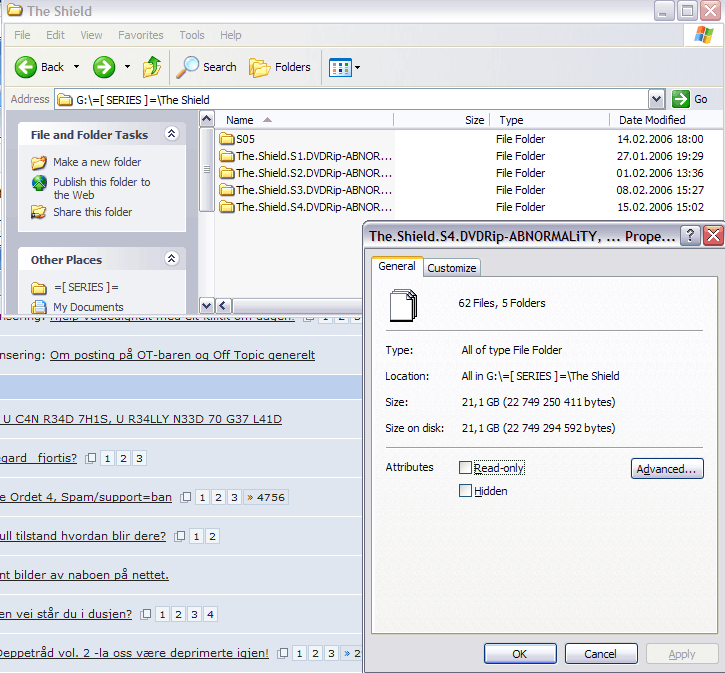
Task: Open the Search pane
Action: click(207, 67)
